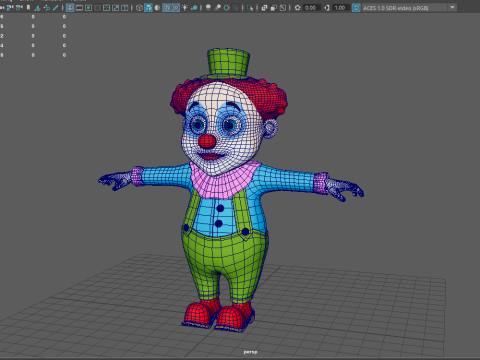Enable Screen Space Ambient Occlusion icon
This screenshot has height=360, width=480.
pyautogui.click(x=208, y=8)
